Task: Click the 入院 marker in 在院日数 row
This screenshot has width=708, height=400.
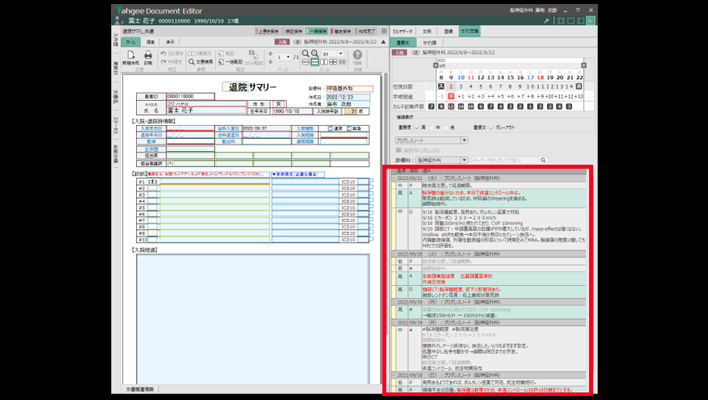Action: click(441, 86)
